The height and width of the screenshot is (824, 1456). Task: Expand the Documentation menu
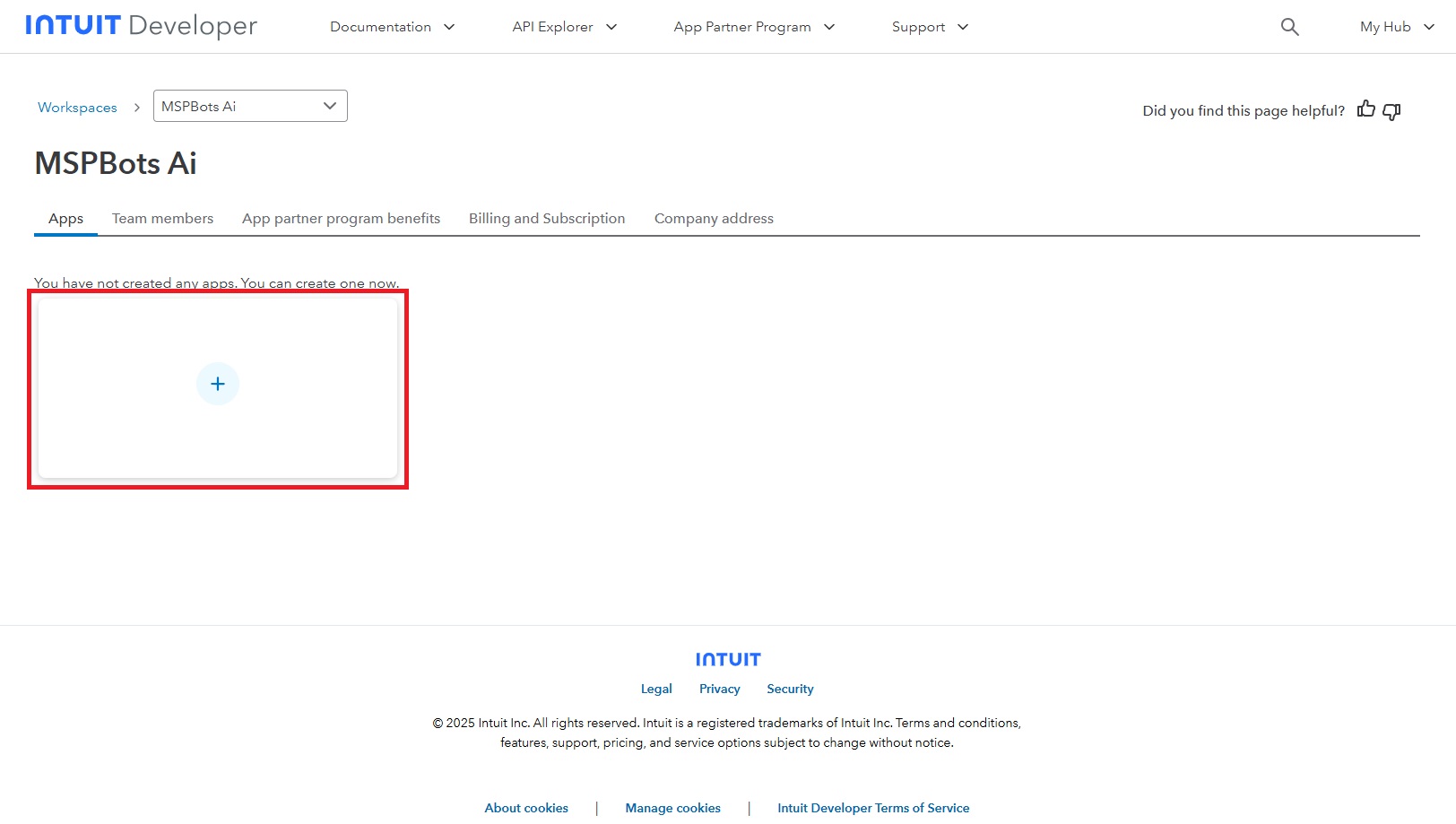pos(392,27)
